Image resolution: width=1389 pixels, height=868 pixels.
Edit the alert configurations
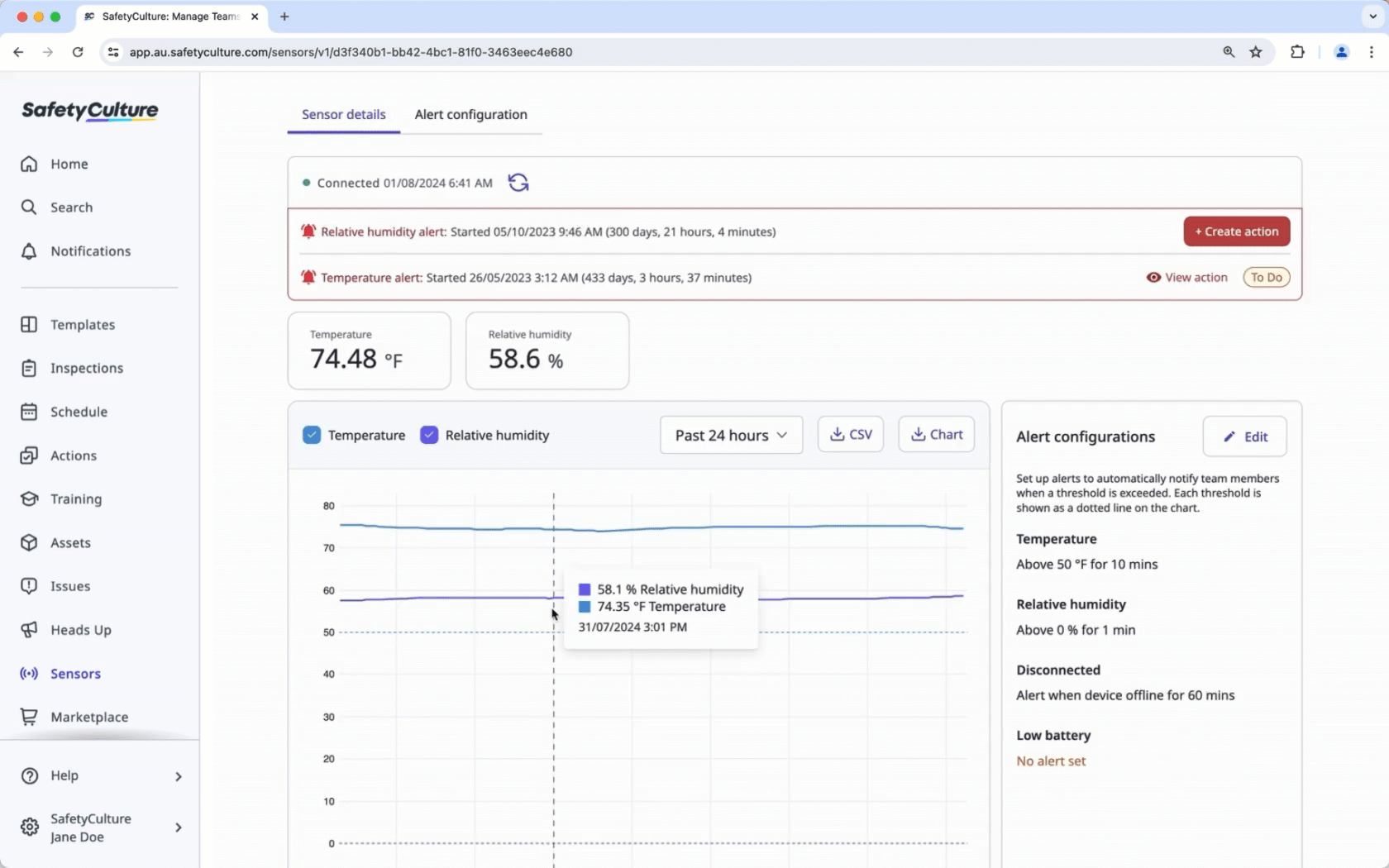pos(1244,436)
